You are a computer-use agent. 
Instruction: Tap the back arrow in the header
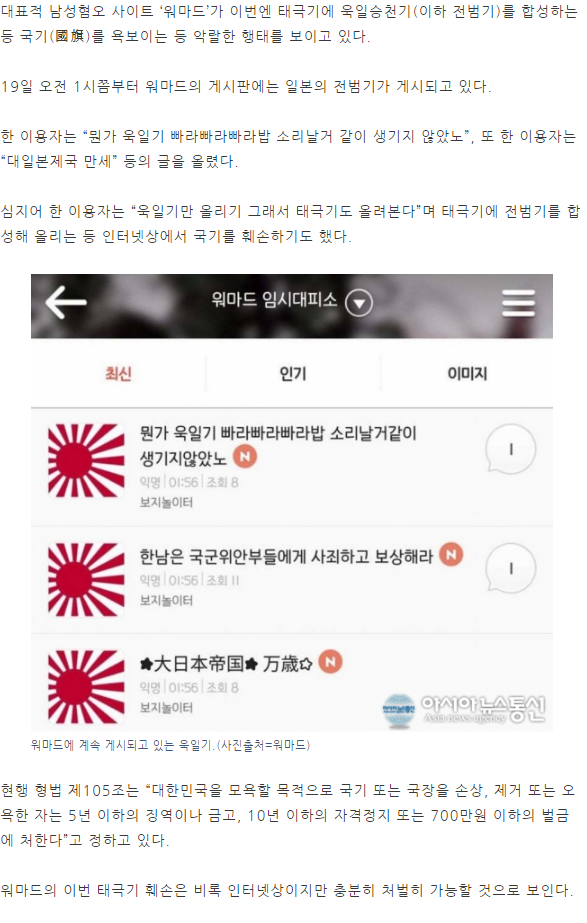tap(66, 303)
